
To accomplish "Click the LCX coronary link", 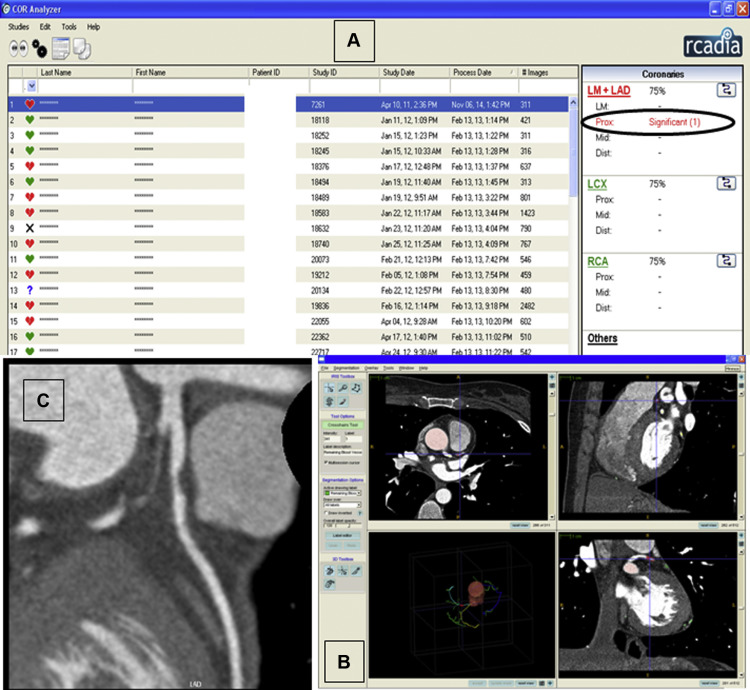I will click(598, 183).
